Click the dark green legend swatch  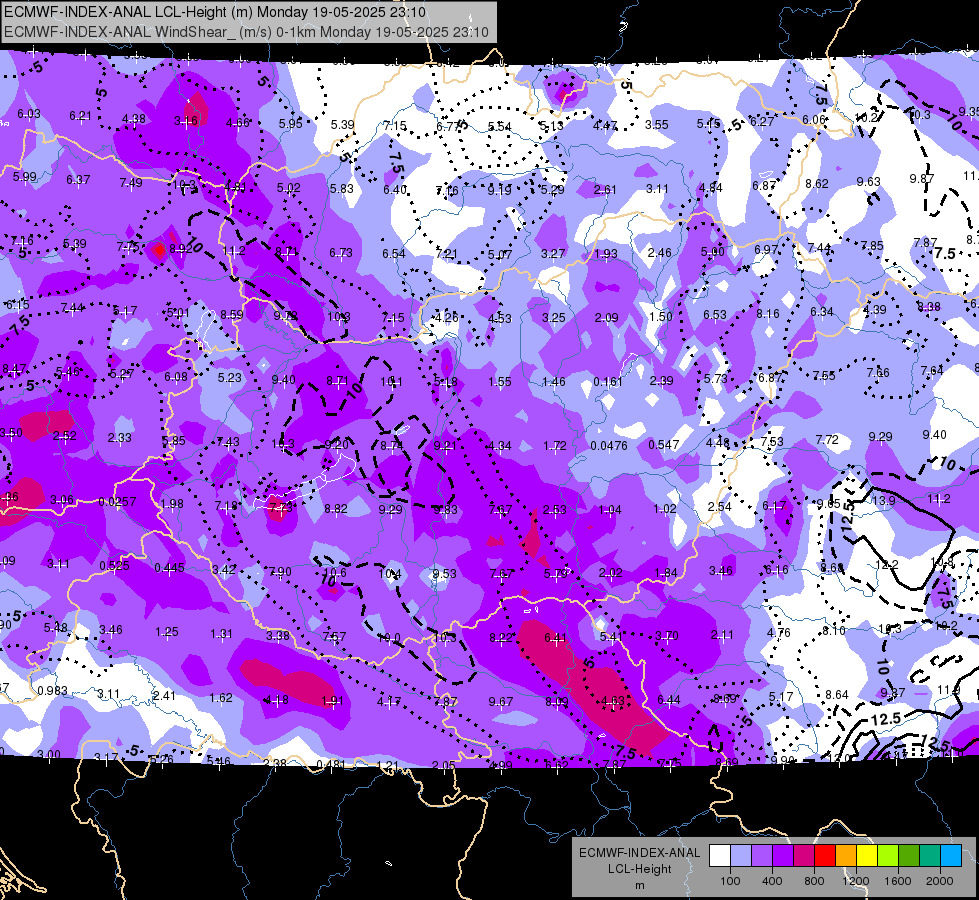tap(908, 855)
